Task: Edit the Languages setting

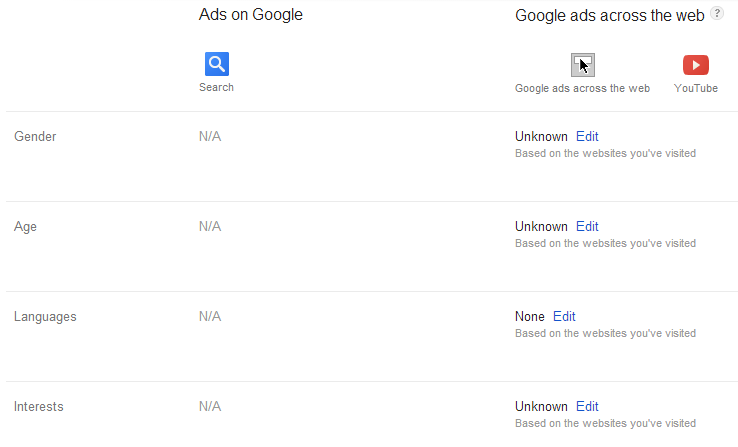Action: 564,317
